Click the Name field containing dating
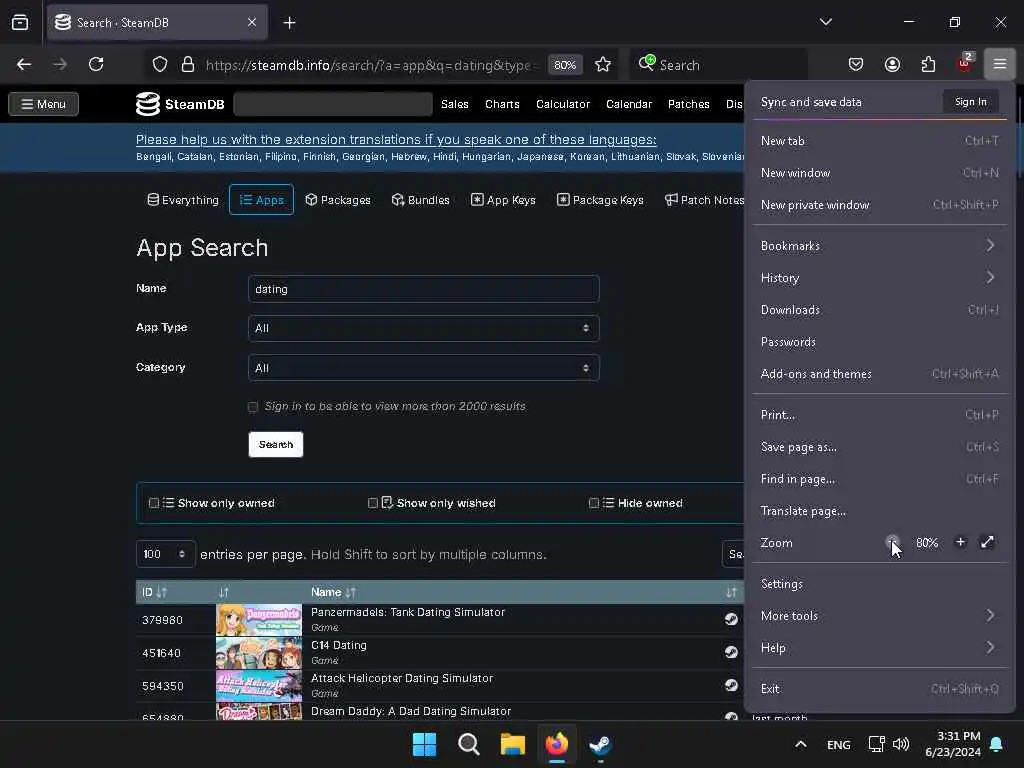 [423, 289]
